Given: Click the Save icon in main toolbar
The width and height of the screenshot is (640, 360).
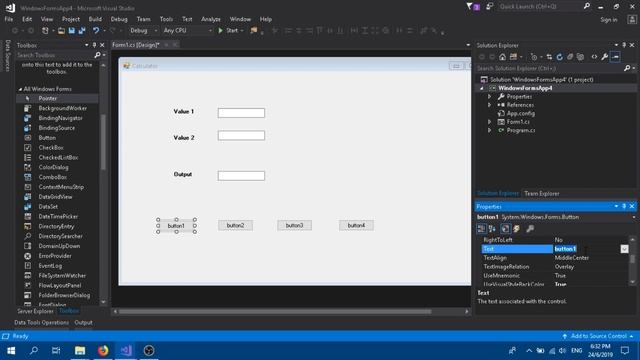Looking at the screenshot, I should point(72,31).
